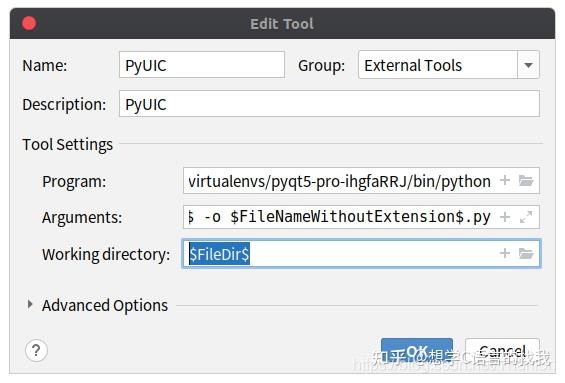The width and height of the screenshot is (565, 383).
Task: Click inside the Arguments text field
Action: (x=361, y=217)
